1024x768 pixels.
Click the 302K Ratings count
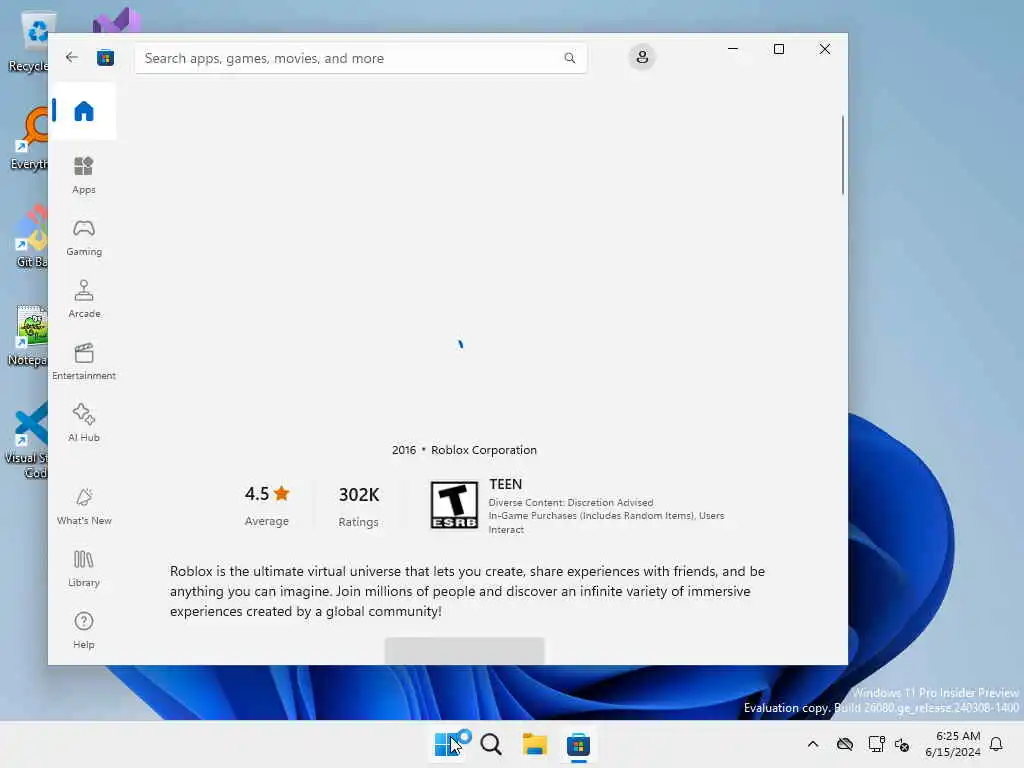[x=359, y=506]
